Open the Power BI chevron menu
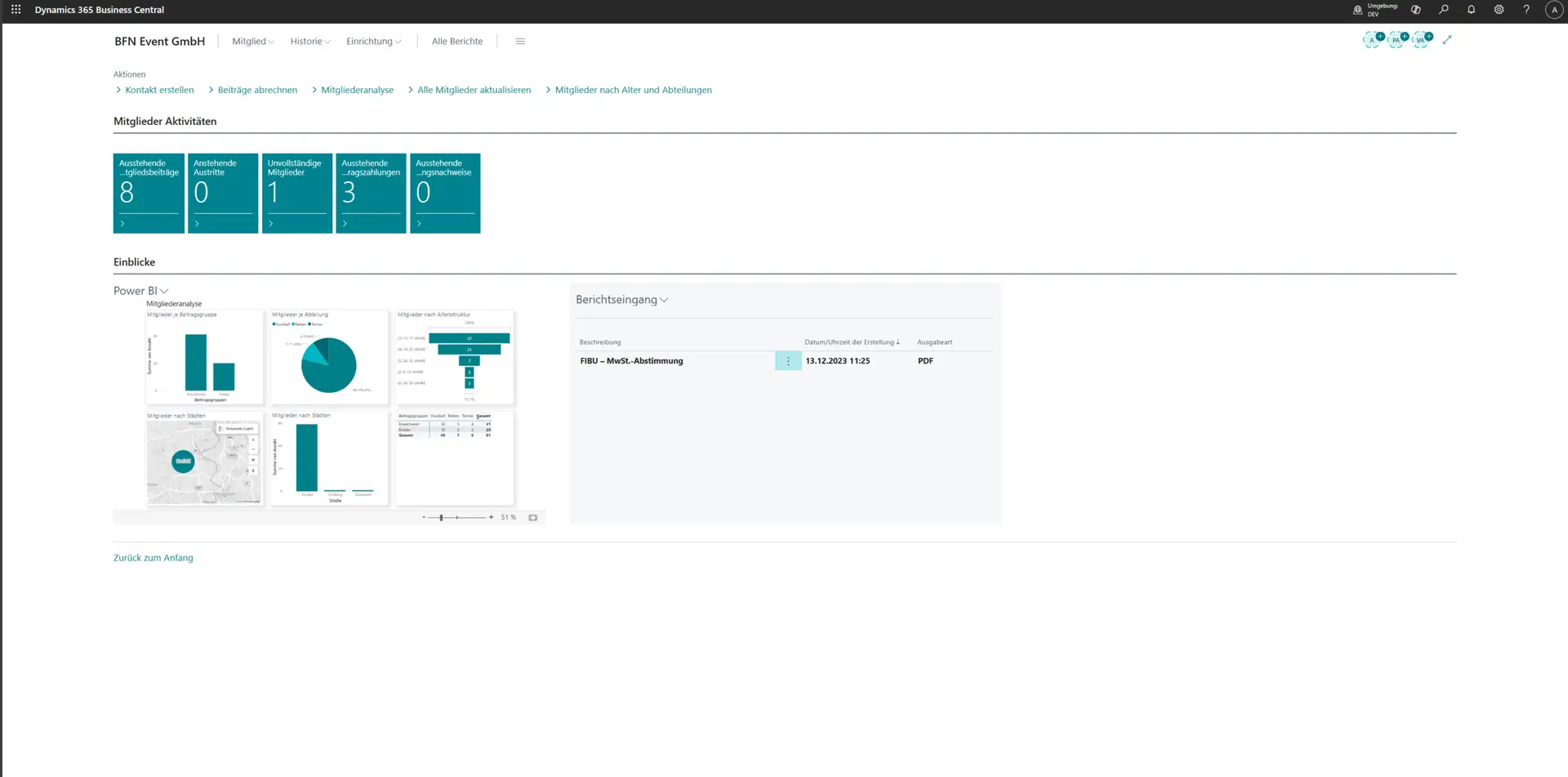 click(x=163, y=291)
